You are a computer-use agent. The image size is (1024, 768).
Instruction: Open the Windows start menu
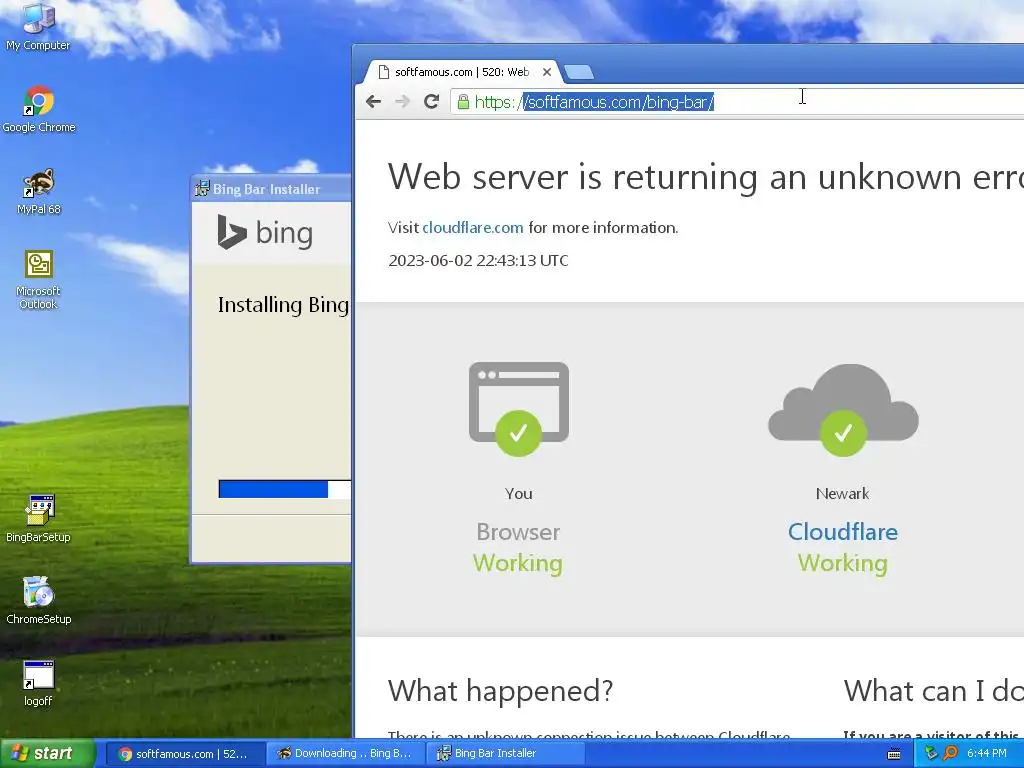pyautogui.click(x=47, y=753)
